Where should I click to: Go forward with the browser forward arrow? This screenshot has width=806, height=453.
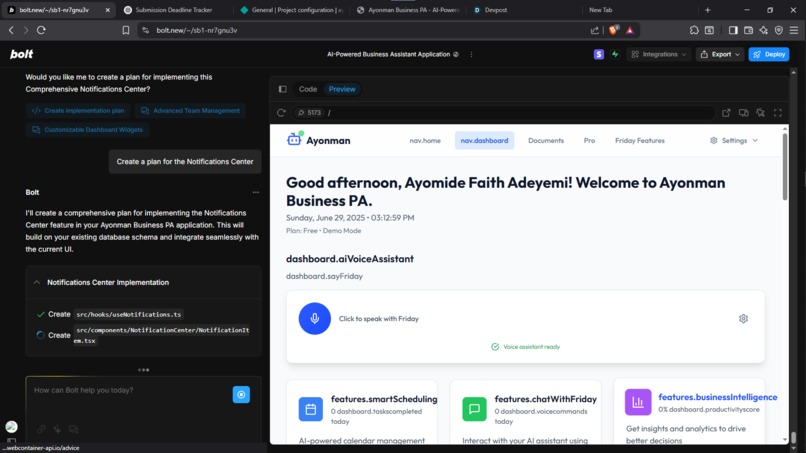(26, 30)
